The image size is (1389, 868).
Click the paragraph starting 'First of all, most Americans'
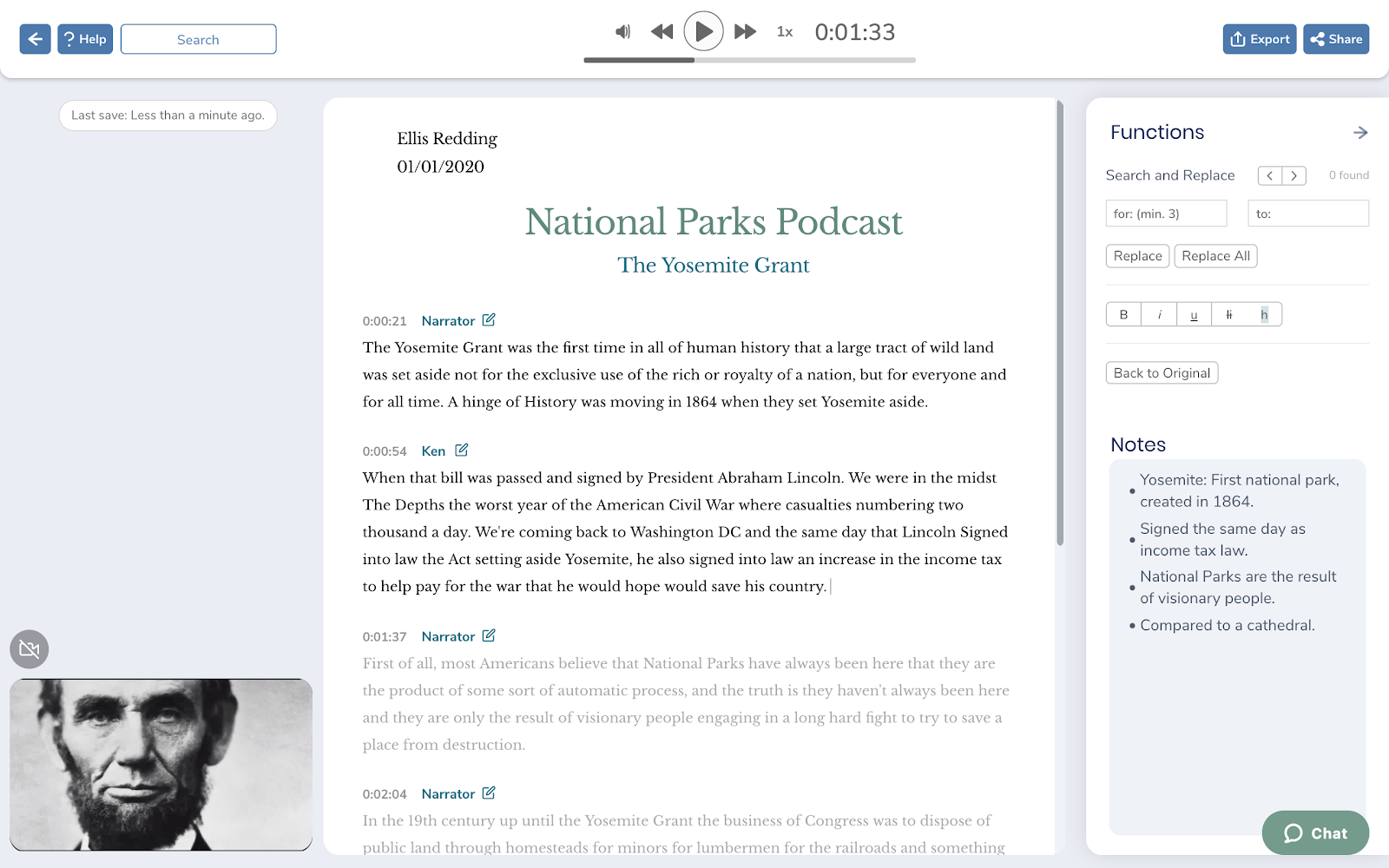[686, 704]
